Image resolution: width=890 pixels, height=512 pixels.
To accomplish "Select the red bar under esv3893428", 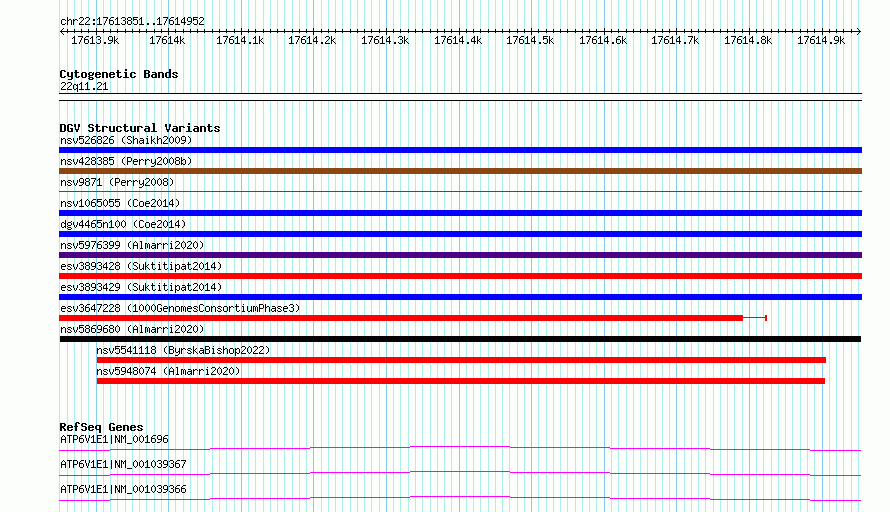I will pos(460,276).
